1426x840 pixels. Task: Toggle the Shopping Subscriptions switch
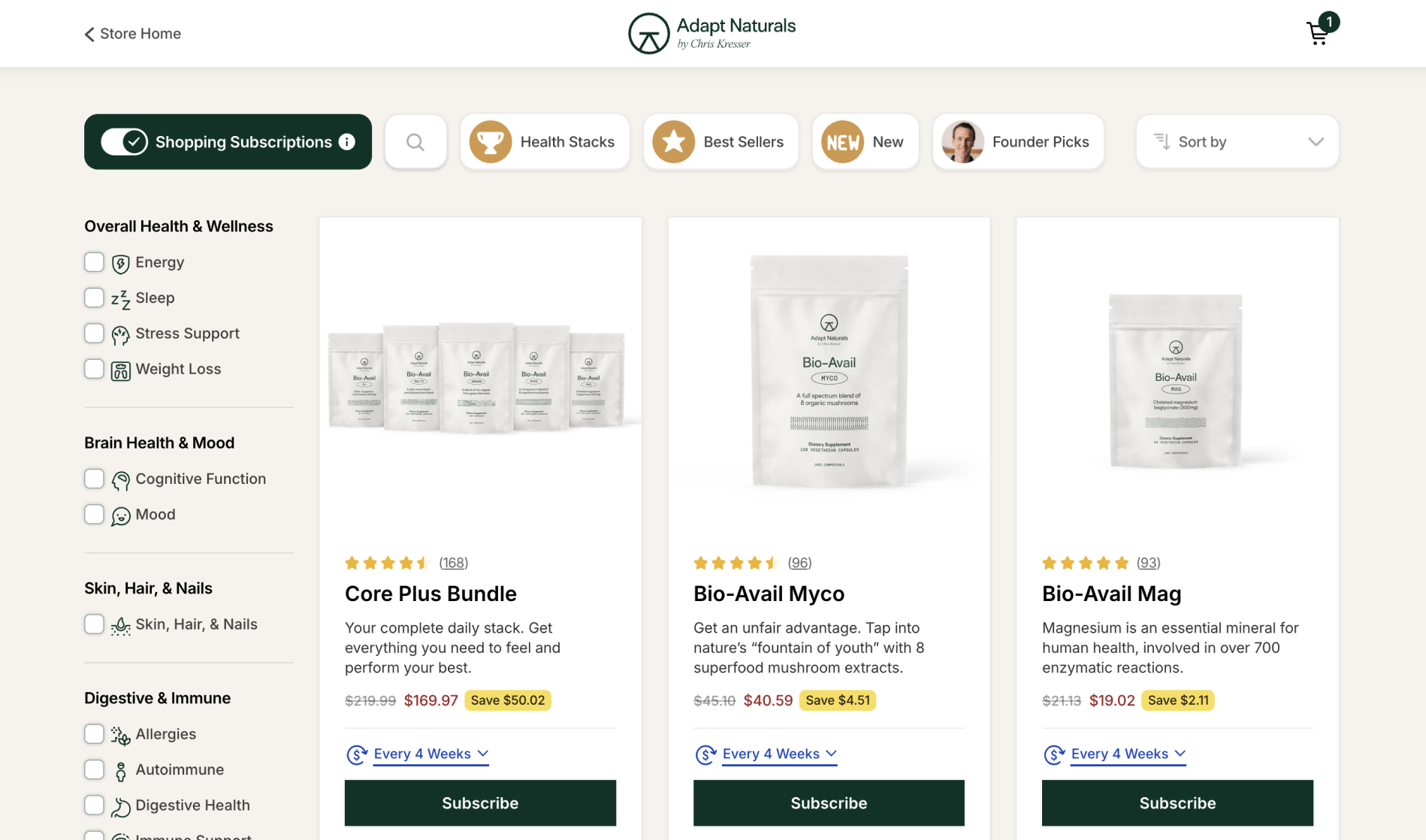tap(125, 141)
